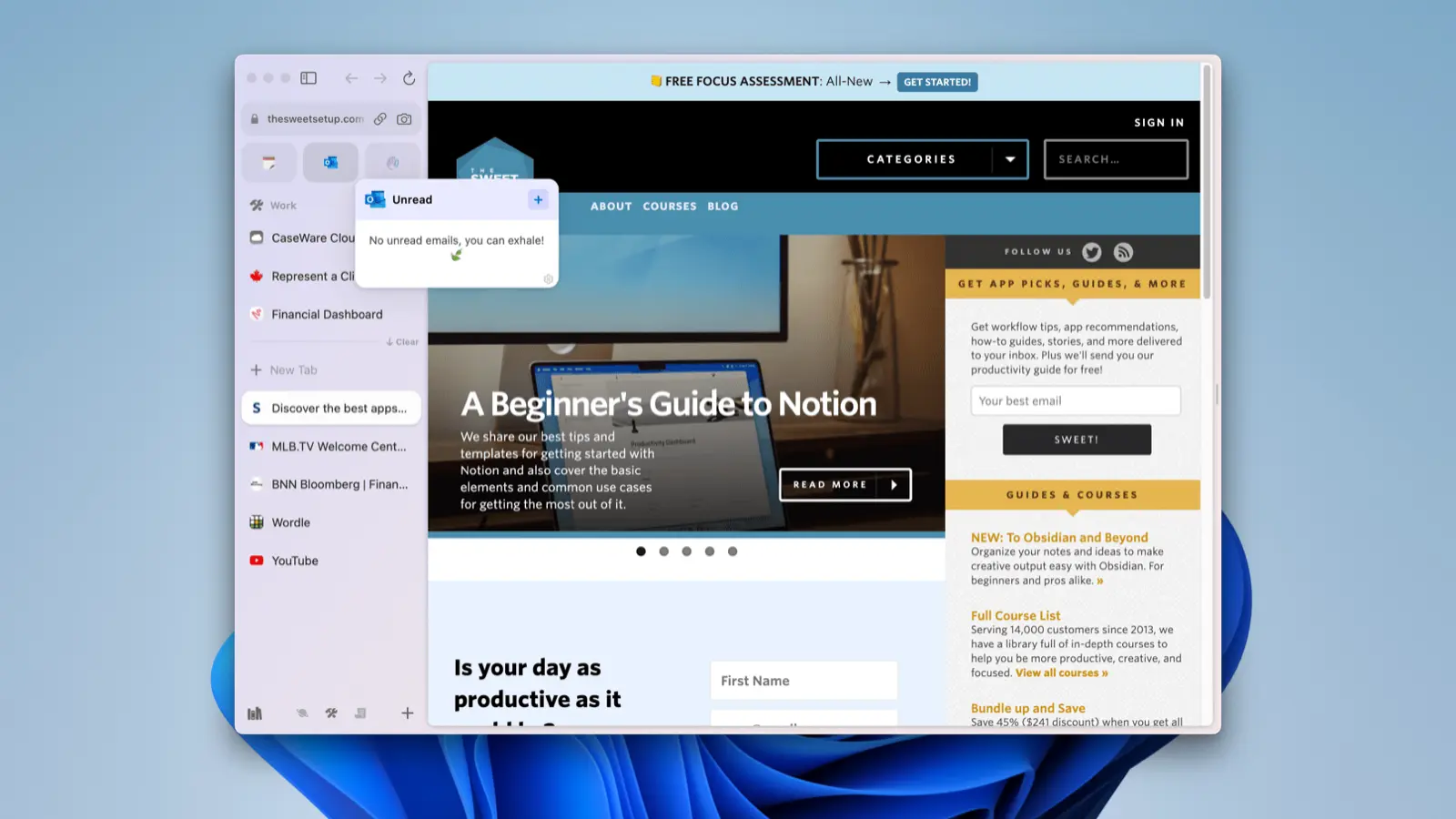Open the Arc library bookshelf icon
This screenshot has width=1456, height=819.
[x=255, y=713]
